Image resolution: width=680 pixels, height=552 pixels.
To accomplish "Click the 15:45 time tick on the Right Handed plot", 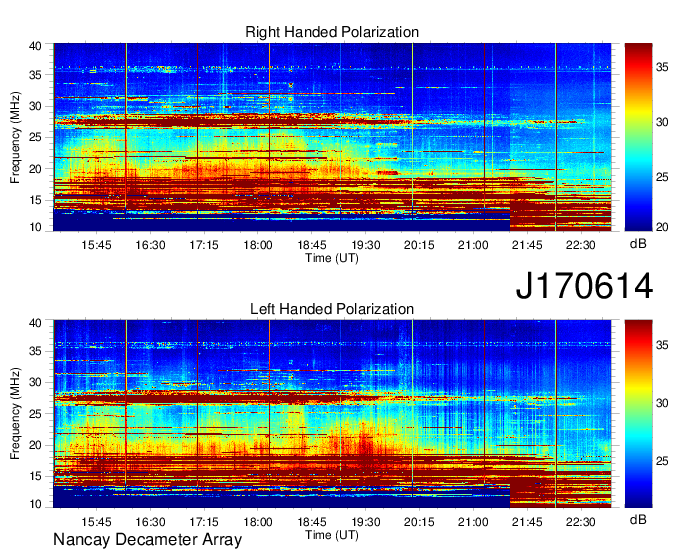I will (96, 245).
